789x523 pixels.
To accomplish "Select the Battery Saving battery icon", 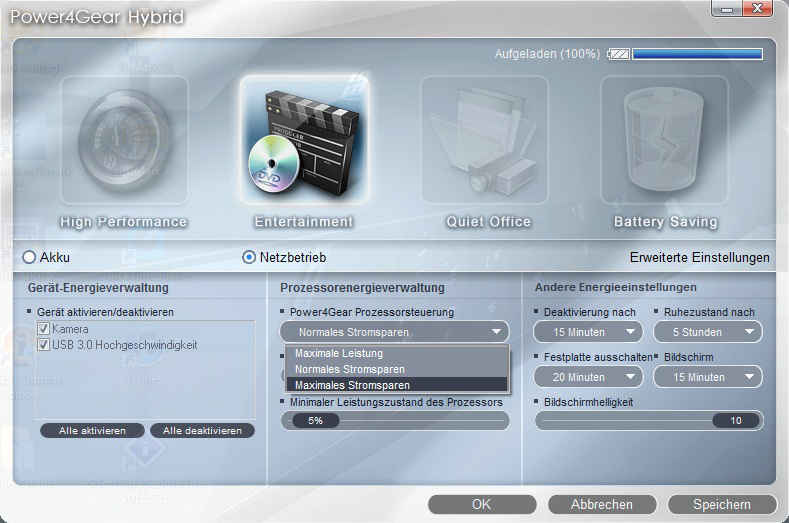I will click(x=664, y=140).
